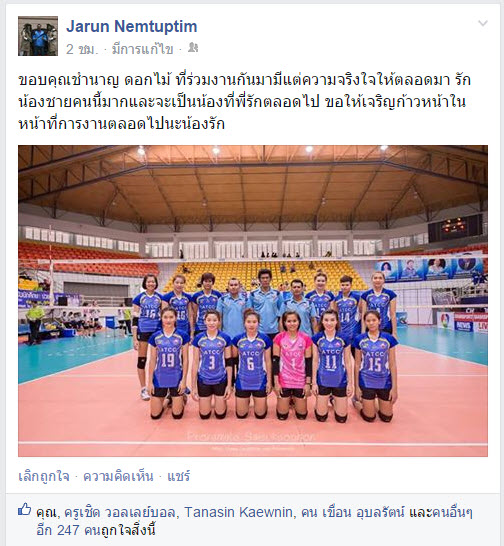Open the 'ครูเชิด วอลเลย์บอล' liker profile
The height and width of the screenshot is (546, 504).
122,512
